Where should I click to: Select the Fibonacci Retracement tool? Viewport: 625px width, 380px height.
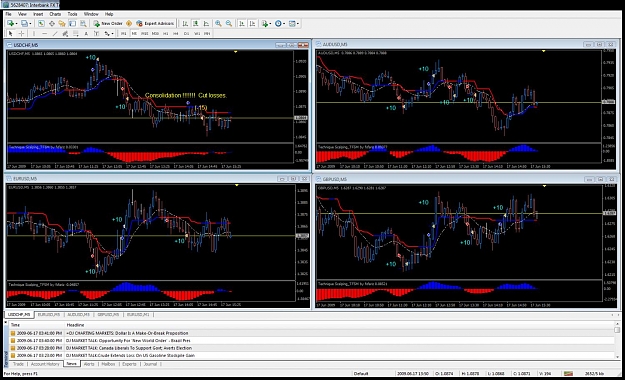76,33
